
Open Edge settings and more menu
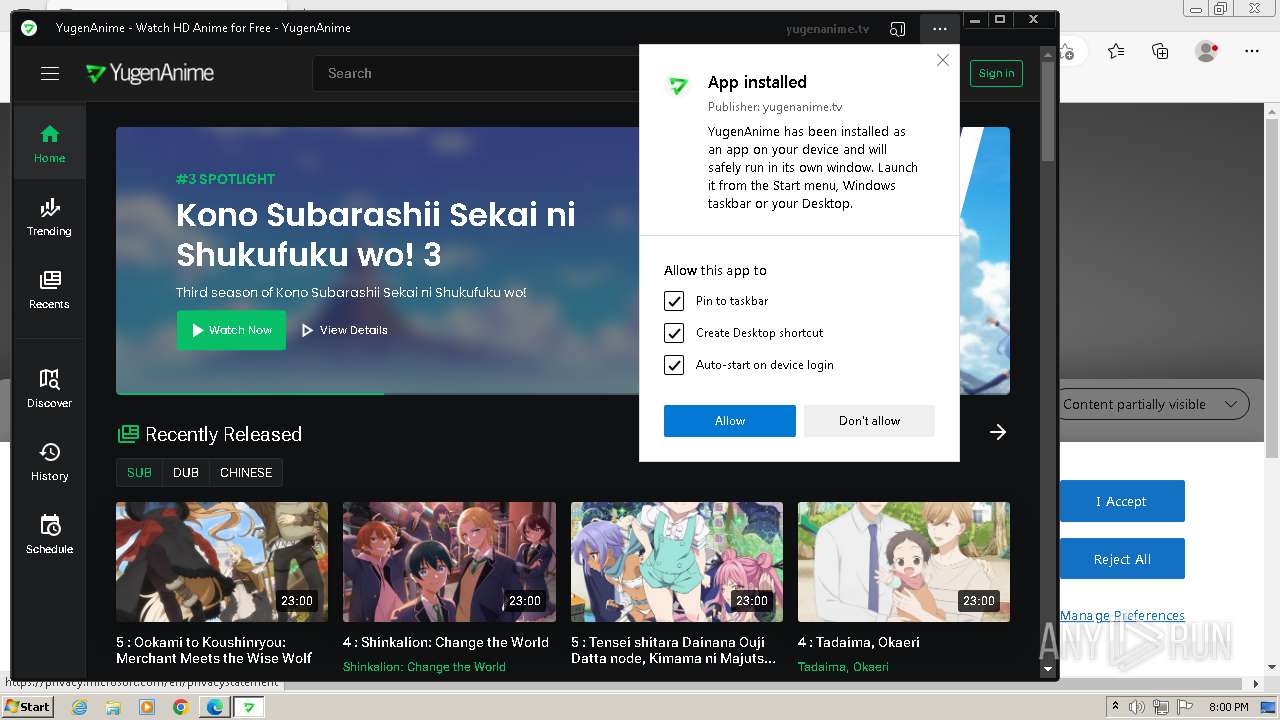pos(1252,51)
